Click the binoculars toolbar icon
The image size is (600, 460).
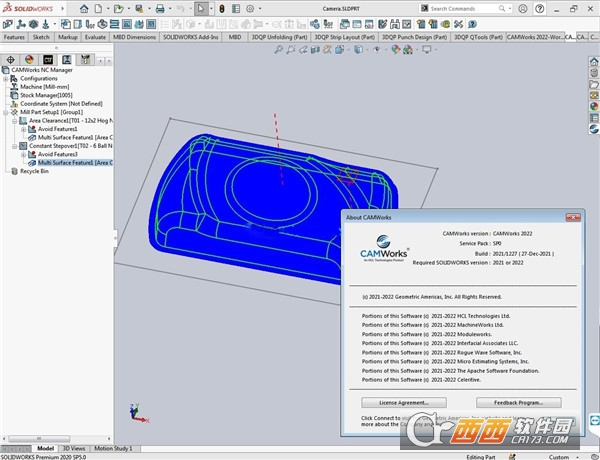395,24
